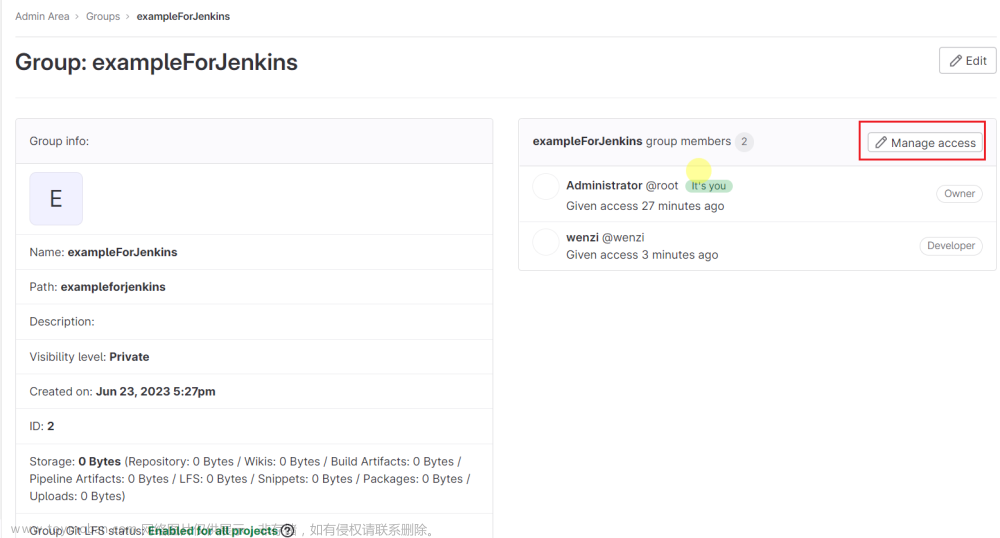
Task: Select the @root username text
Action: point(662,185)
